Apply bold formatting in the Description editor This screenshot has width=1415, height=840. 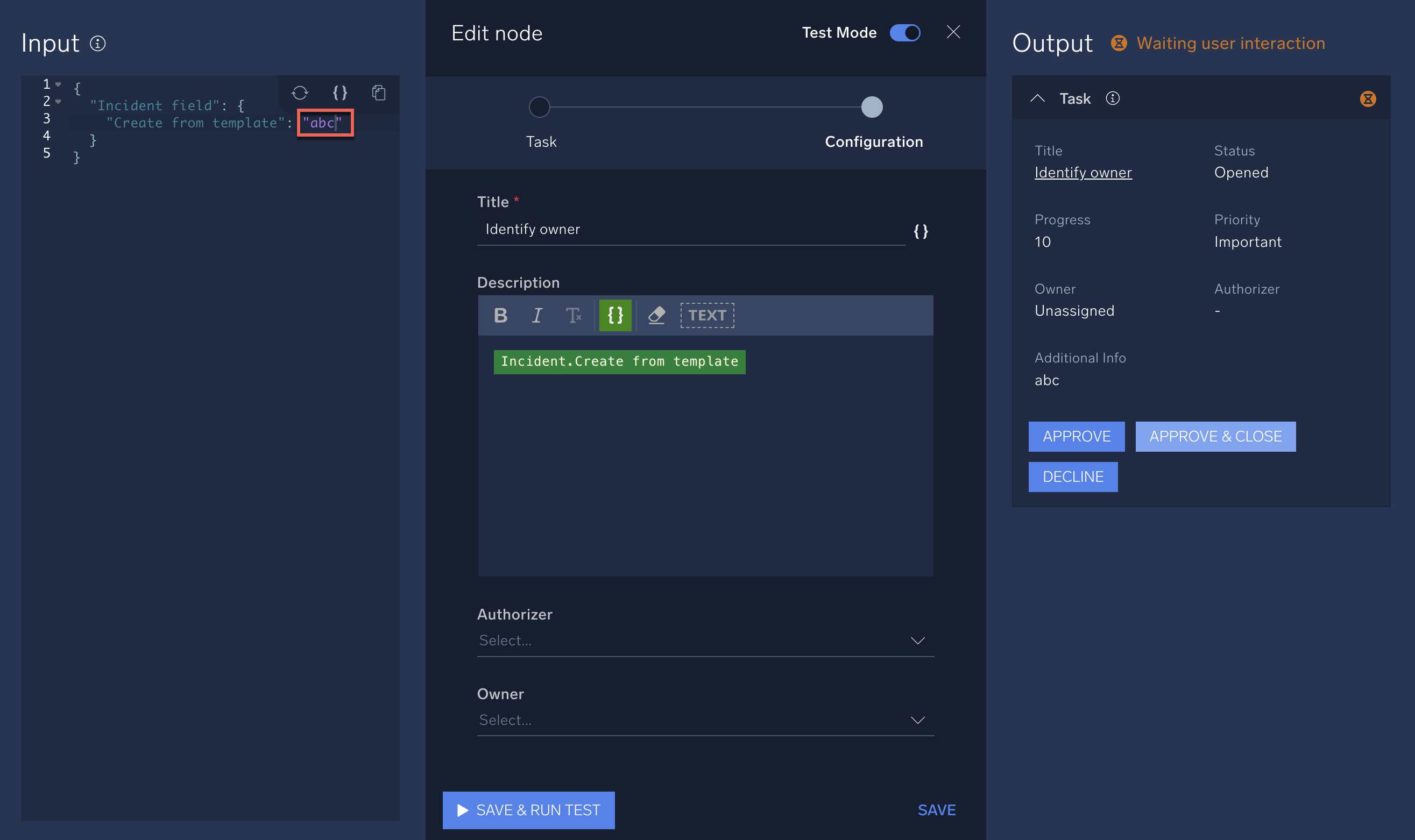point(500,315)
